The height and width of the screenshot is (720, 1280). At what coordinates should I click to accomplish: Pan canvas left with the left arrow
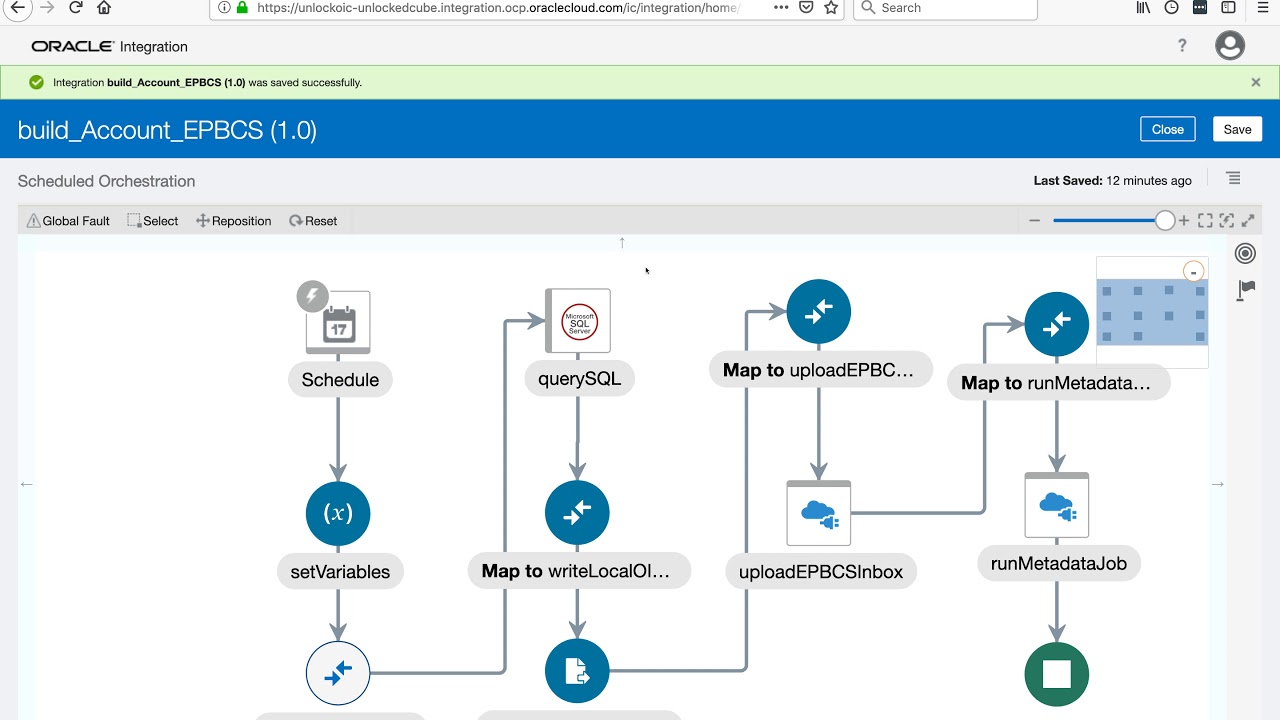pos(27,484)
